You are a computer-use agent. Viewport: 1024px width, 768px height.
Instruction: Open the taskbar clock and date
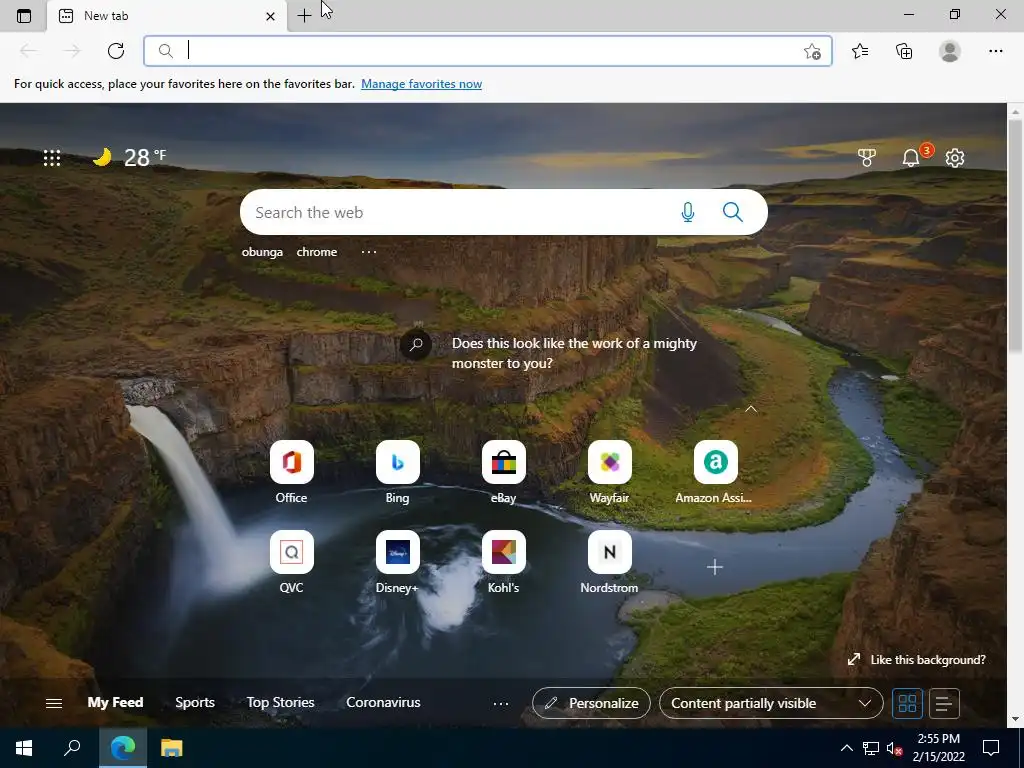point(938,748)
